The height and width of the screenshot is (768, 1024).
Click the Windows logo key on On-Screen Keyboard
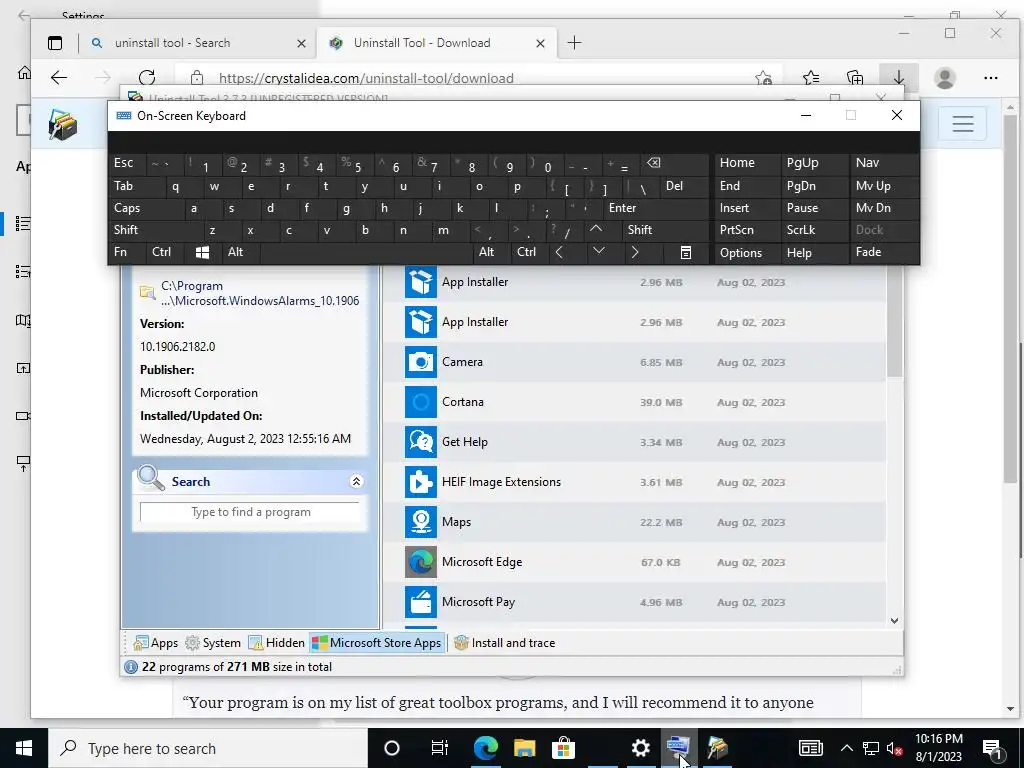202,252
